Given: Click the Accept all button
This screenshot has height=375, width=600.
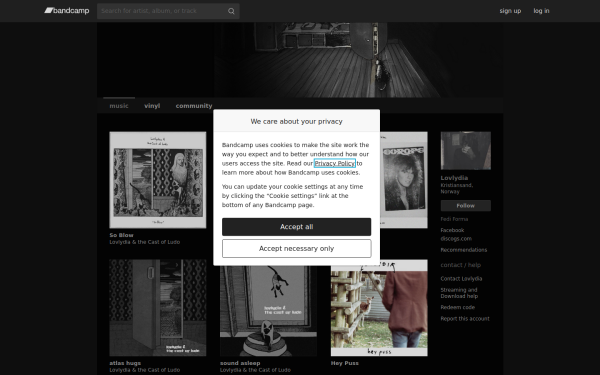Looking at the screenshot, I should [x=296, y=227].
